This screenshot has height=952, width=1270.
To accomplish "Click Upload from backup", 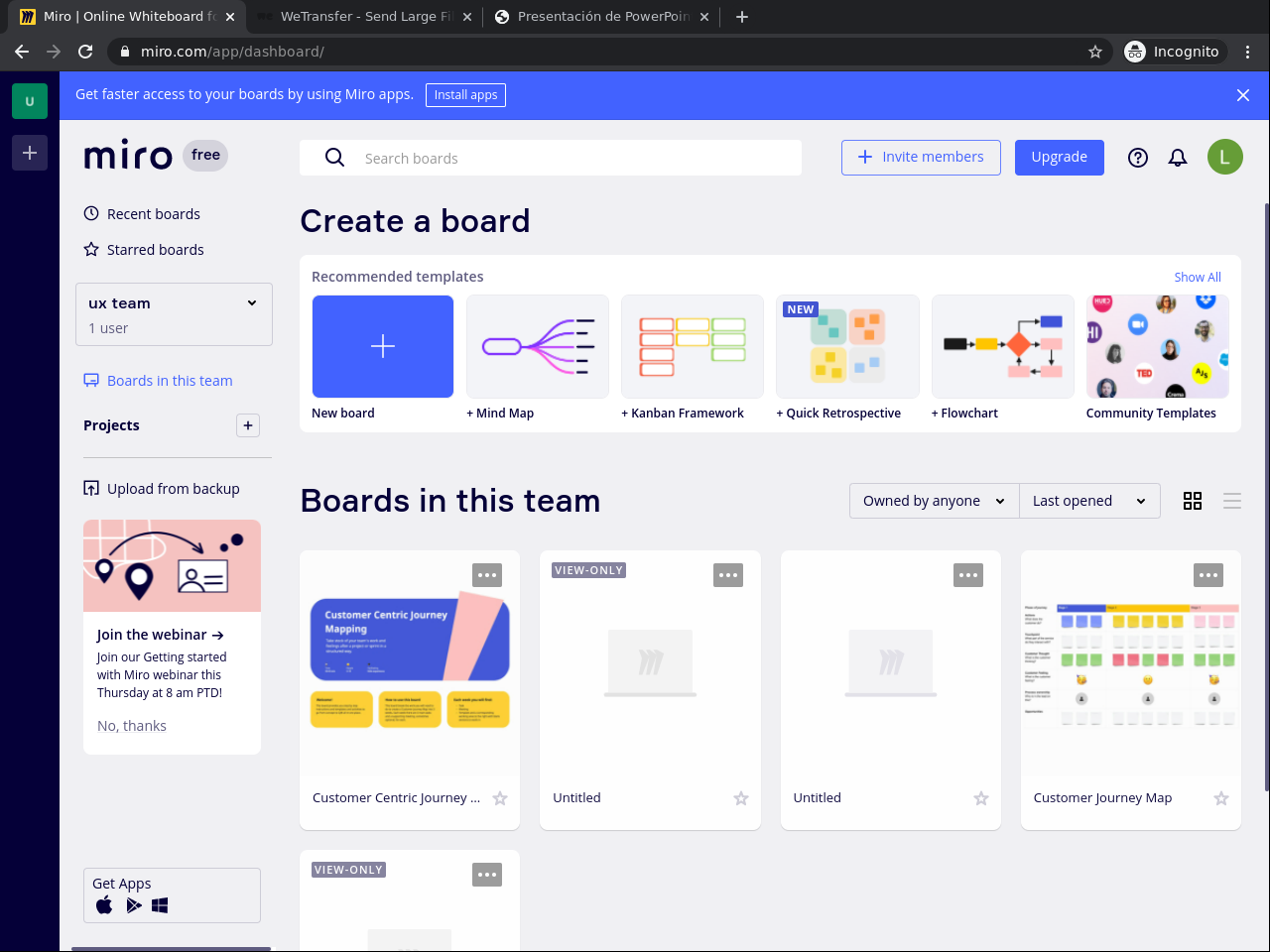I will coord(162,489).
